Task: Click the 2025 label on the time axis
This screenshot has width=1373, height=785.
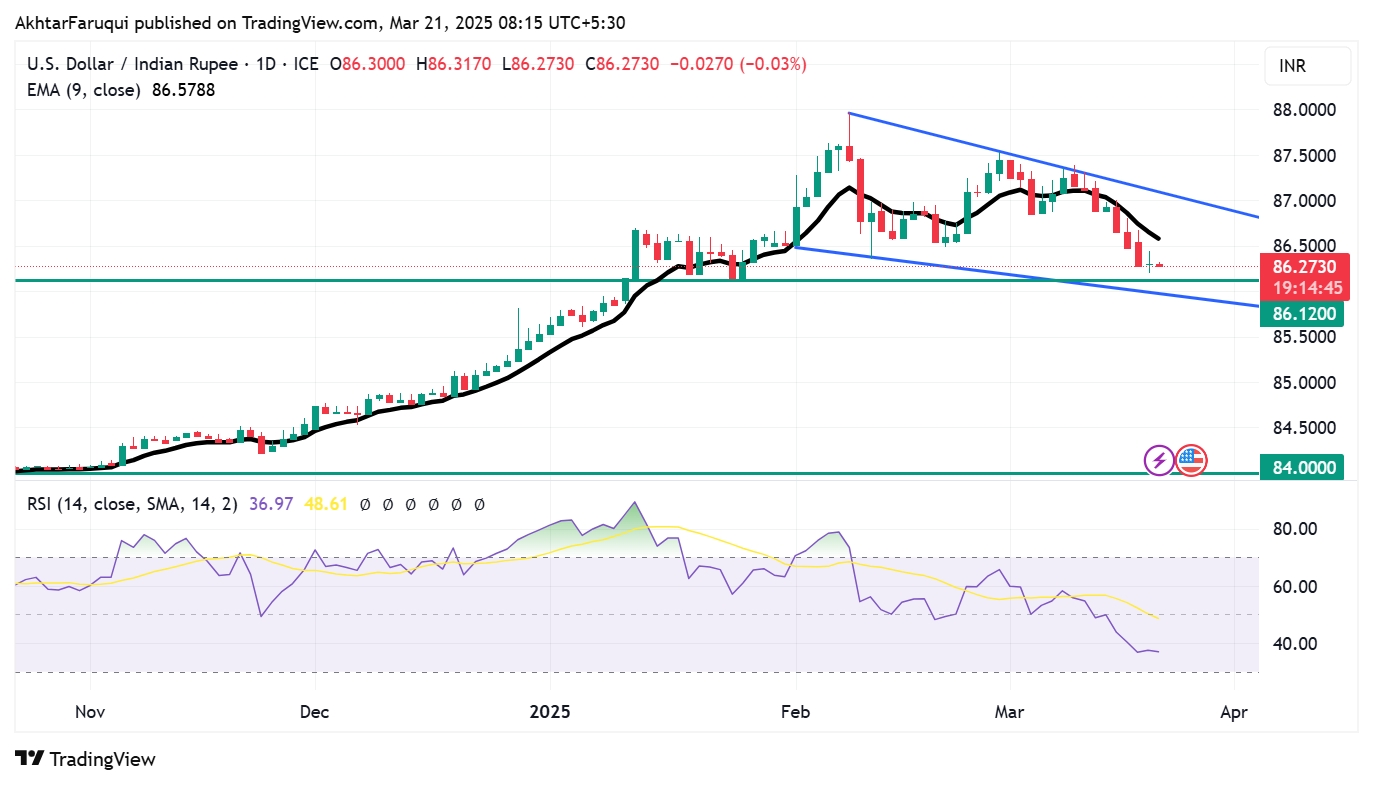Action: [550, 713]
